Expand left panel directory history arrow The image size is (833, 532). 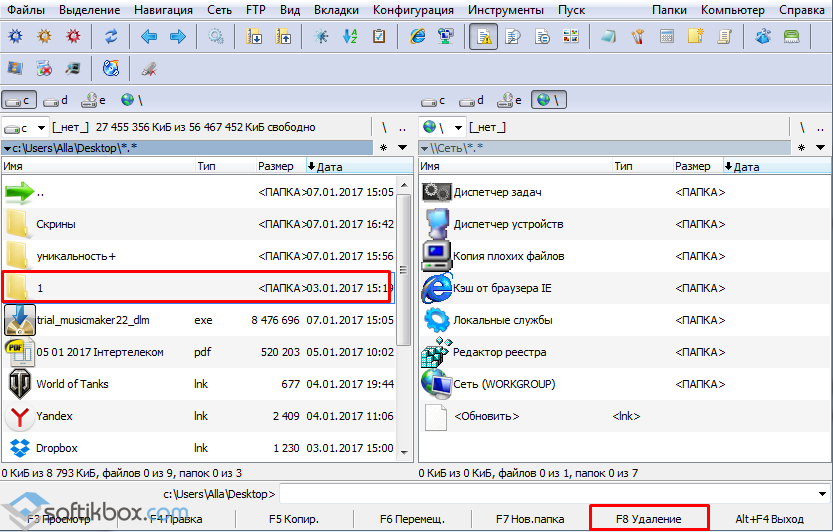tap(401, 148)
